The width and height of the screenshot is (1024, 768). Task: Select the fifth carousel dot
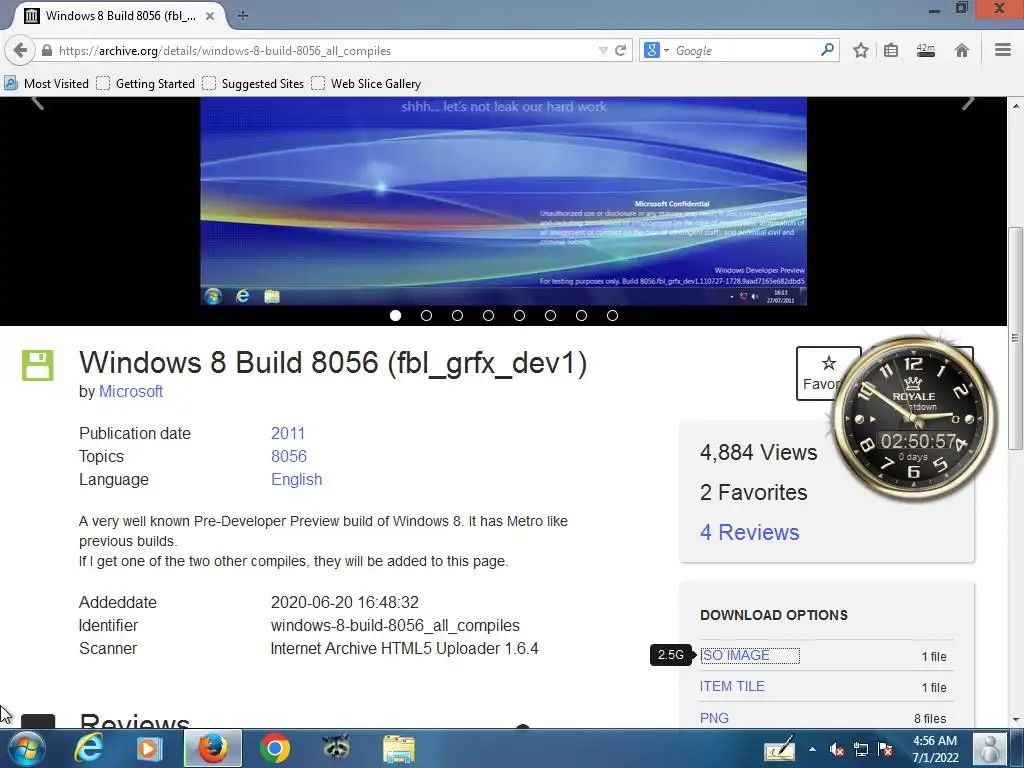tap(519, 315)
